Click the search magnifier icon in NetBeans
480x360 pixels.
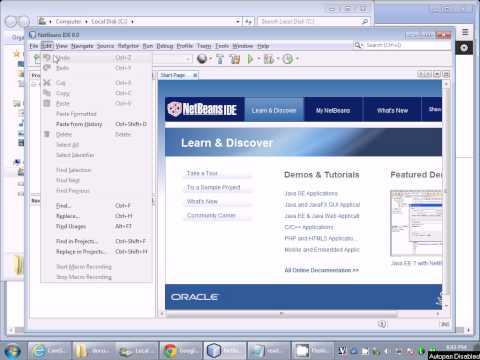pos(358,45)
